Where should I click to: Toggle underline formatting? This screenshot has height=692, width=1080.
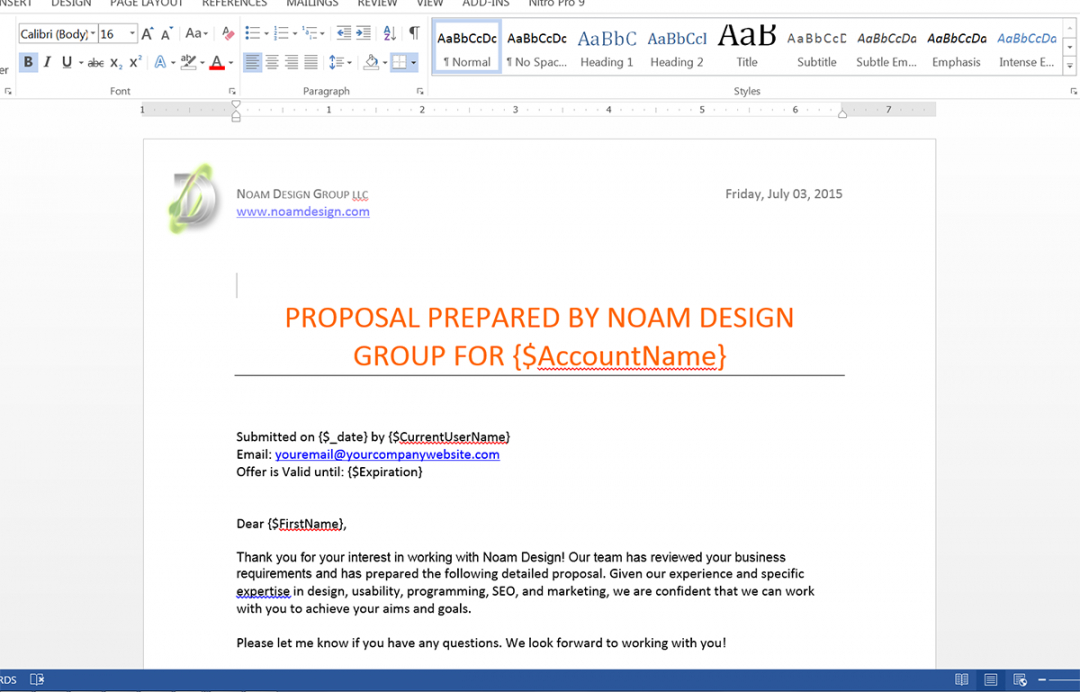coord(66,63)
